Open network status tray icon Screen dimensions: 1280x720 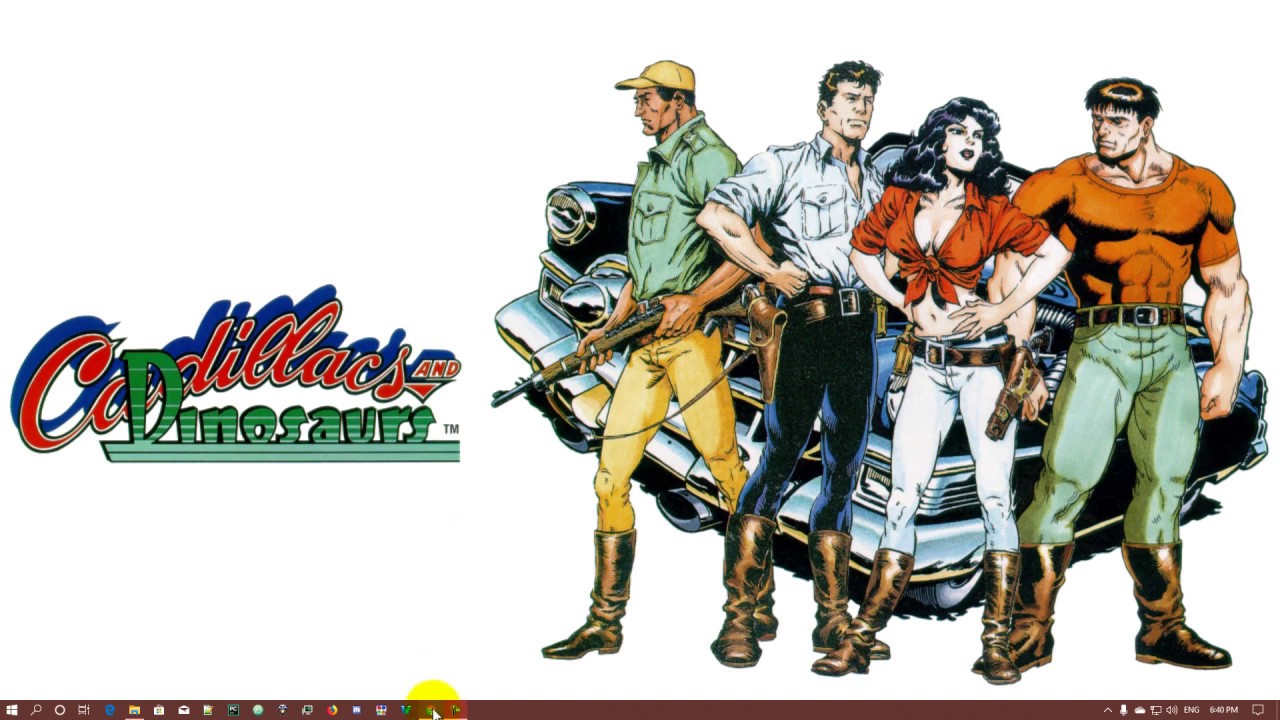point(1155,710)
